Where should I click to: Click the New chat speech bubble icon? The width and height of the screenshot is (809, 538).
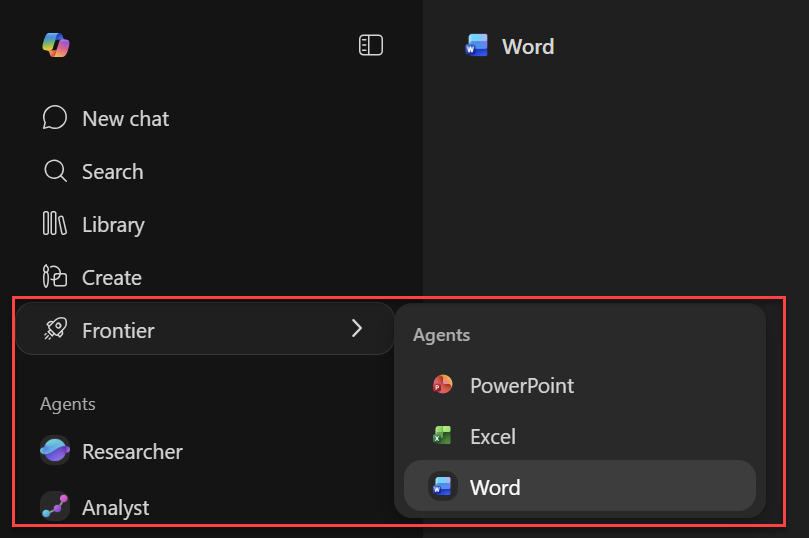tap(55, 118)
